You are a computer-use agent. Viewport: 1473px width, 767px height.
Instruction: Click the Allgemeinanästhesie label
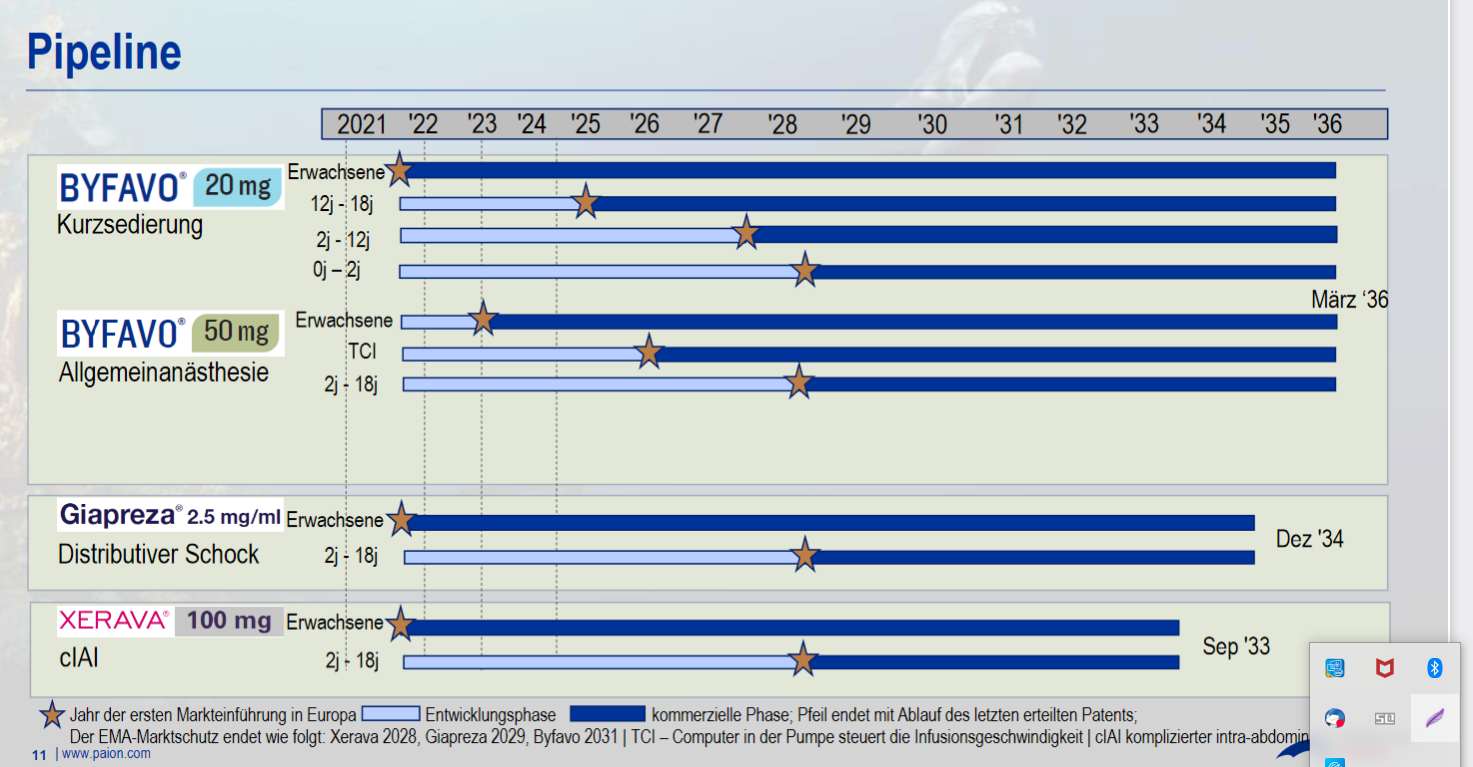(x=164, y=373)
